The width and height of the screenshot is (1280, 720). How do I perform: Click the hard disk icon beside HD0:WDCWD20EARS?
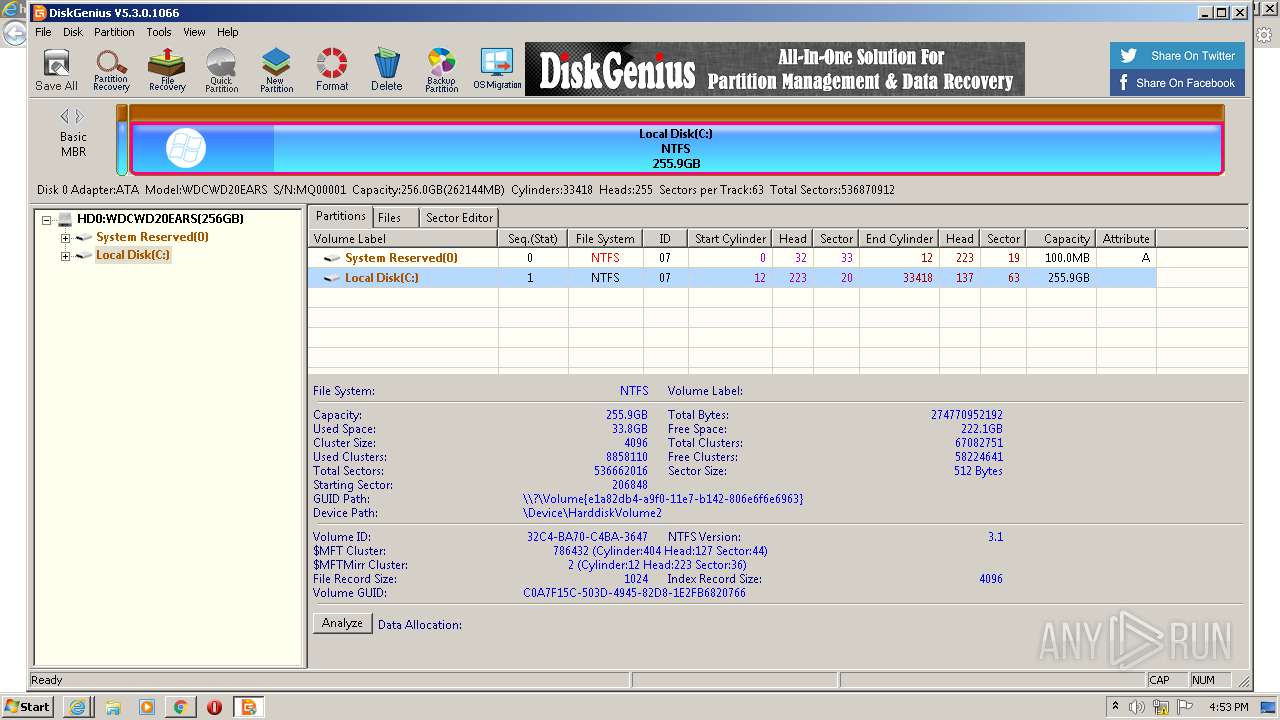(65, 219)
